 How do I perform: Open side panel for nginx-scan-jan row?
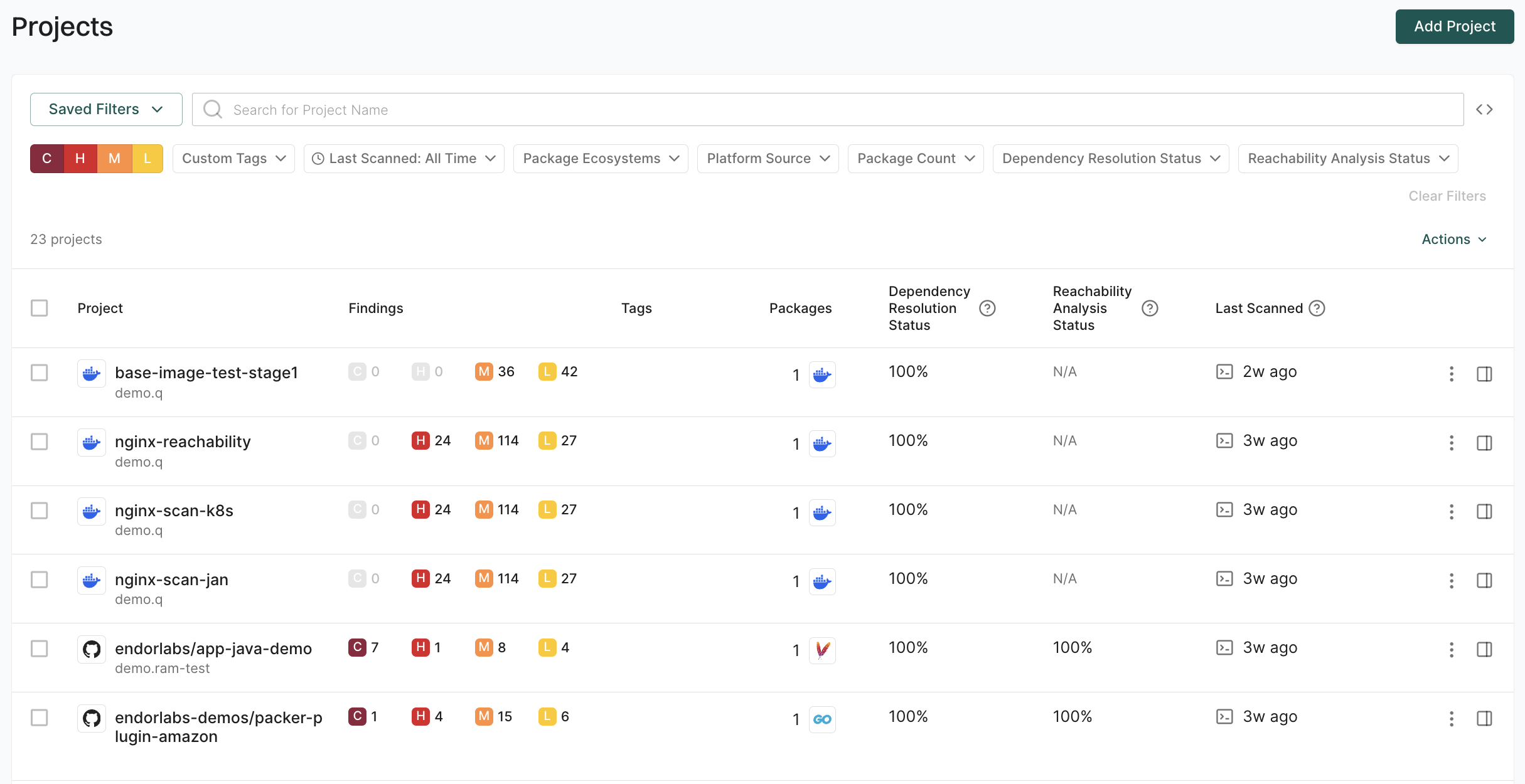[x=1484, y=581]
